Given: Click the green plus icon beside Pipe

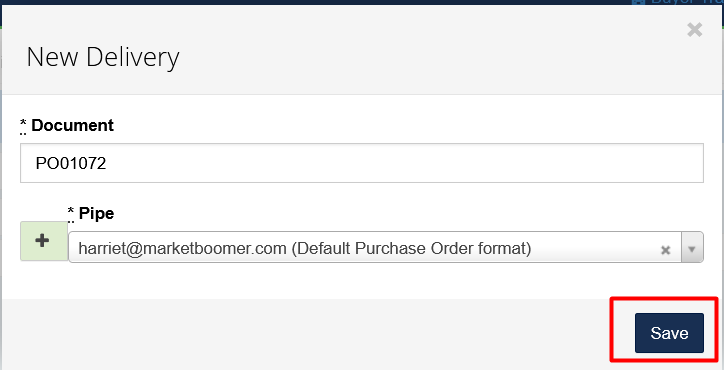Looking at the screenshot, I should [x=43, y=241].
